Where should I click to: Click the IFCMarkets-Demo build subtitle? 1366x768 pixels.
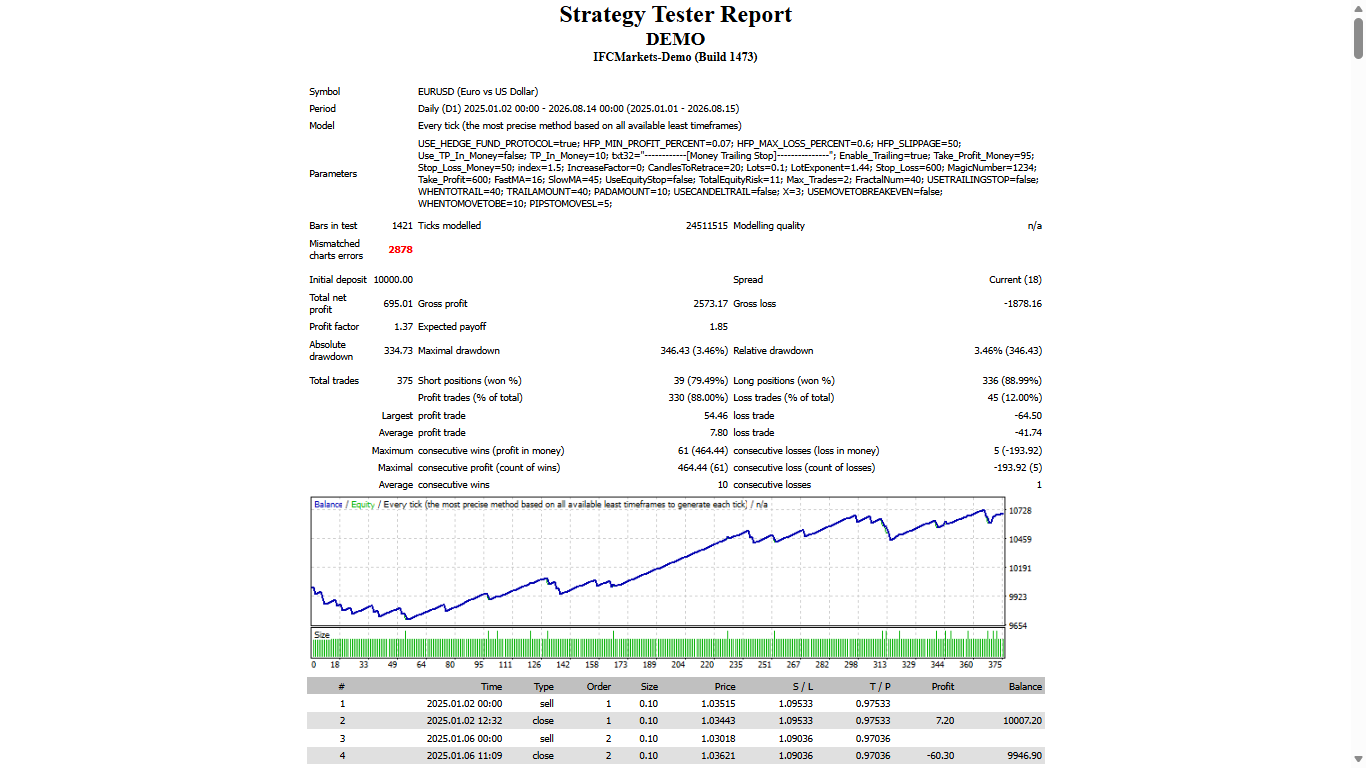tap(675, 57)
